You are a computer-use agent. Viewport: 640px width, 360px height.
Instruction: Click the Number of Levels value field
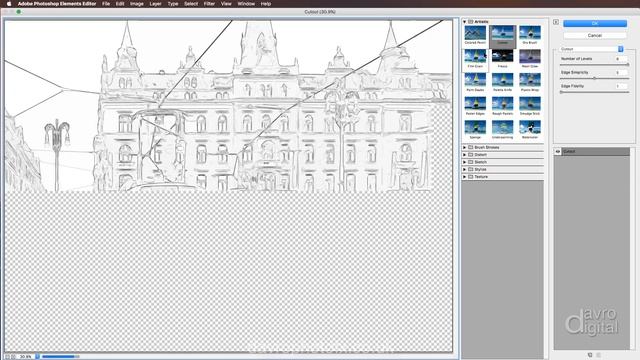pos(621,59)
